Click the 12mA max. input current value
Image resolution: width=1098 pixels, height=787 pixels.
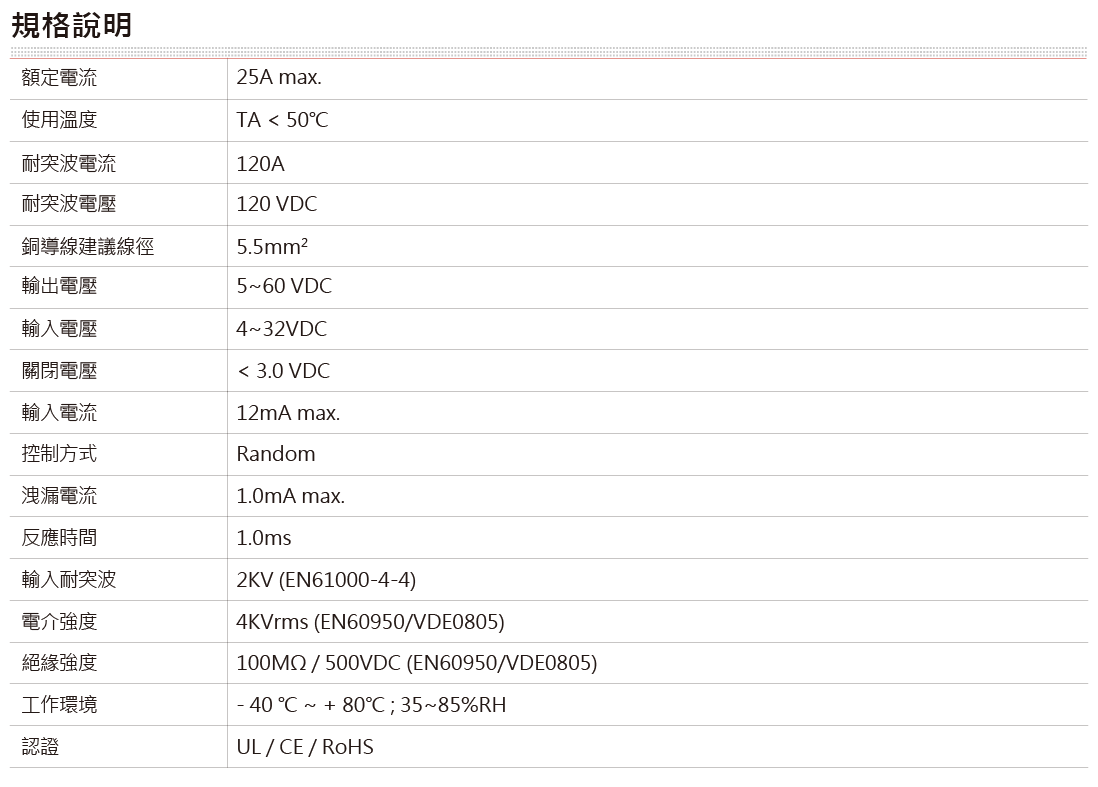tap(288, 413)
